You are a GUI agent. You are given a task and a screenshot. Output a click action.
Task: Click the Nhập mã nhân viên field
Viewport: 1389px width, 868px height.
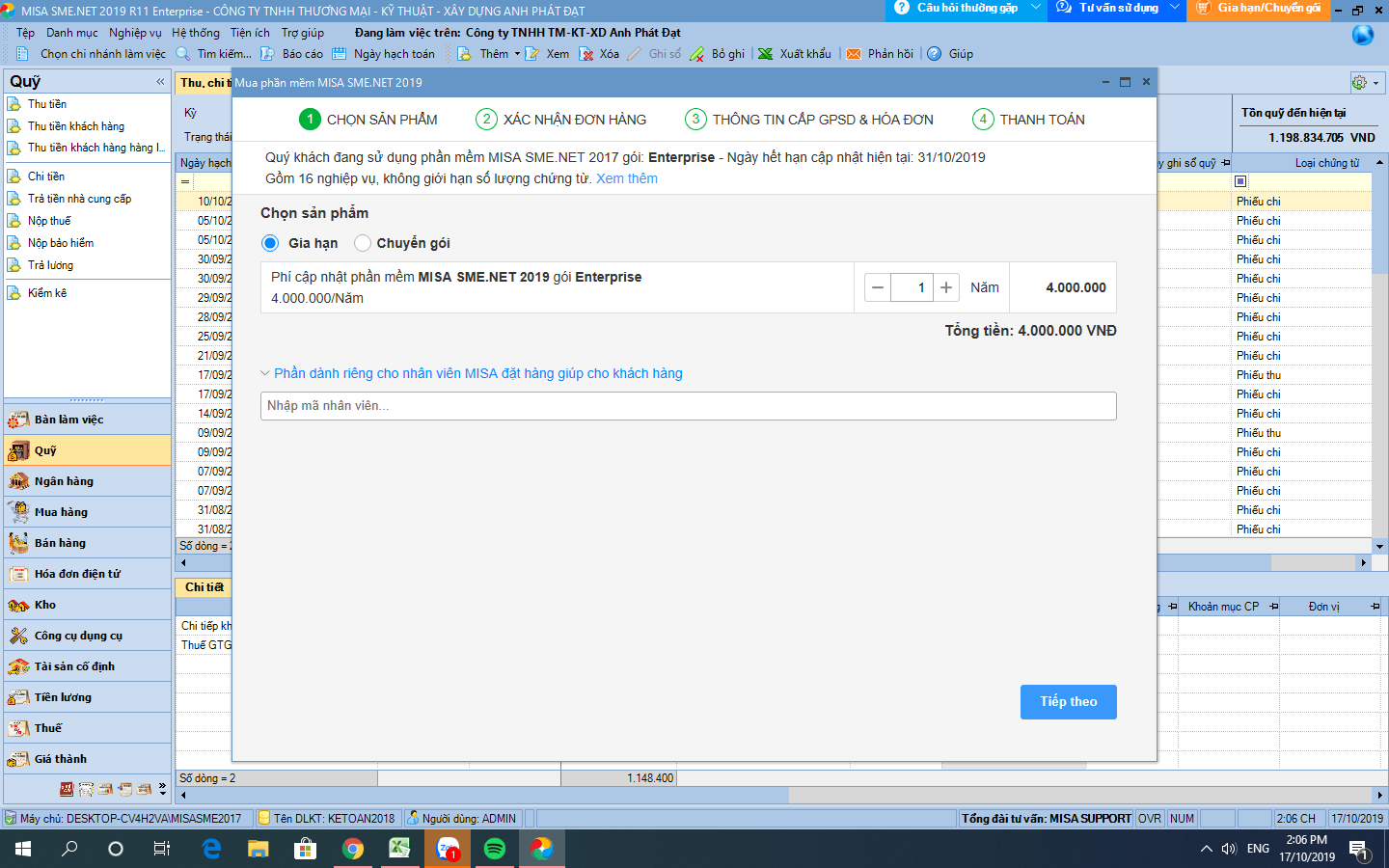(689, 406)
